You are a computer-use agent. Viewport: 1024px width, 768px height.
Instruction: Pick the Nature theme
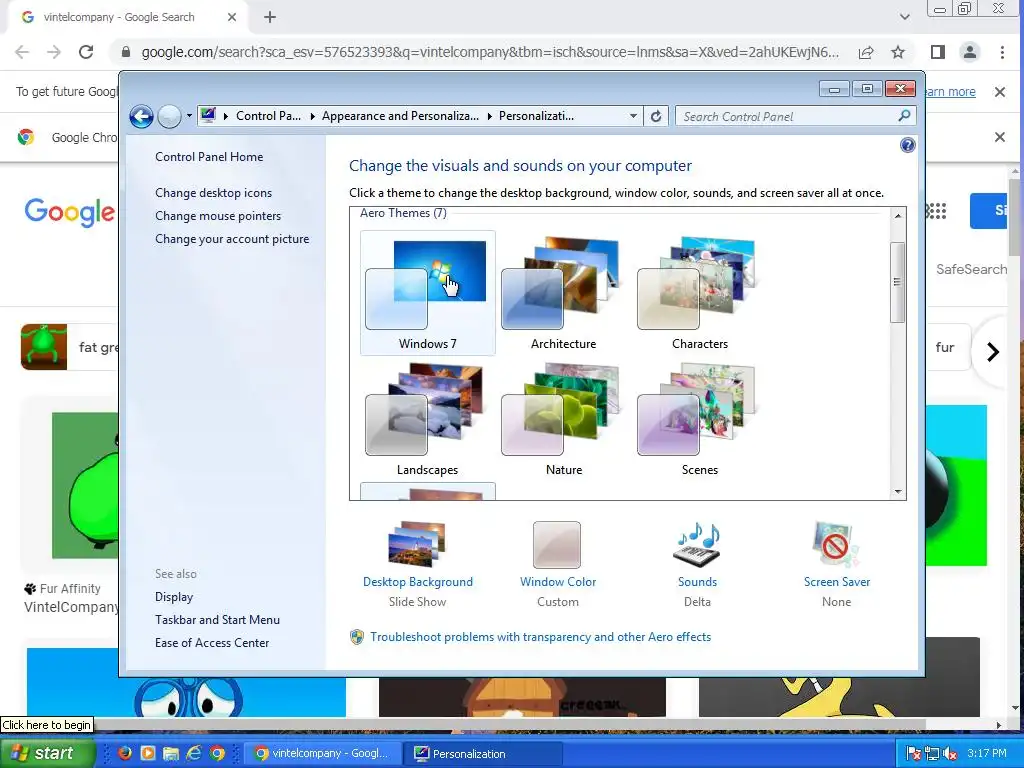click(563, 419)
